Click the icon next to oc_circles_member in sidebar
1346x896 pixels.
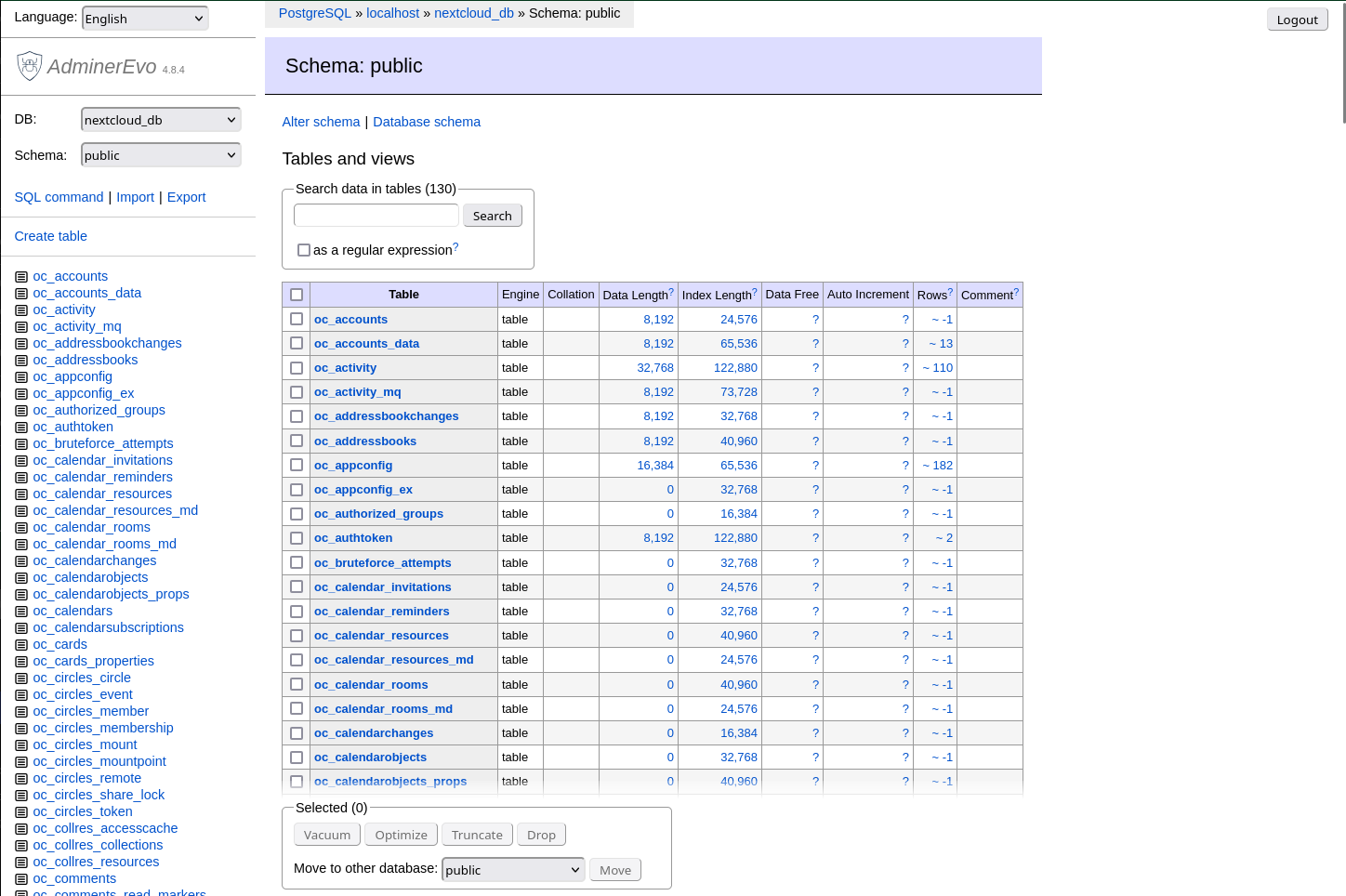pos(21,712)
